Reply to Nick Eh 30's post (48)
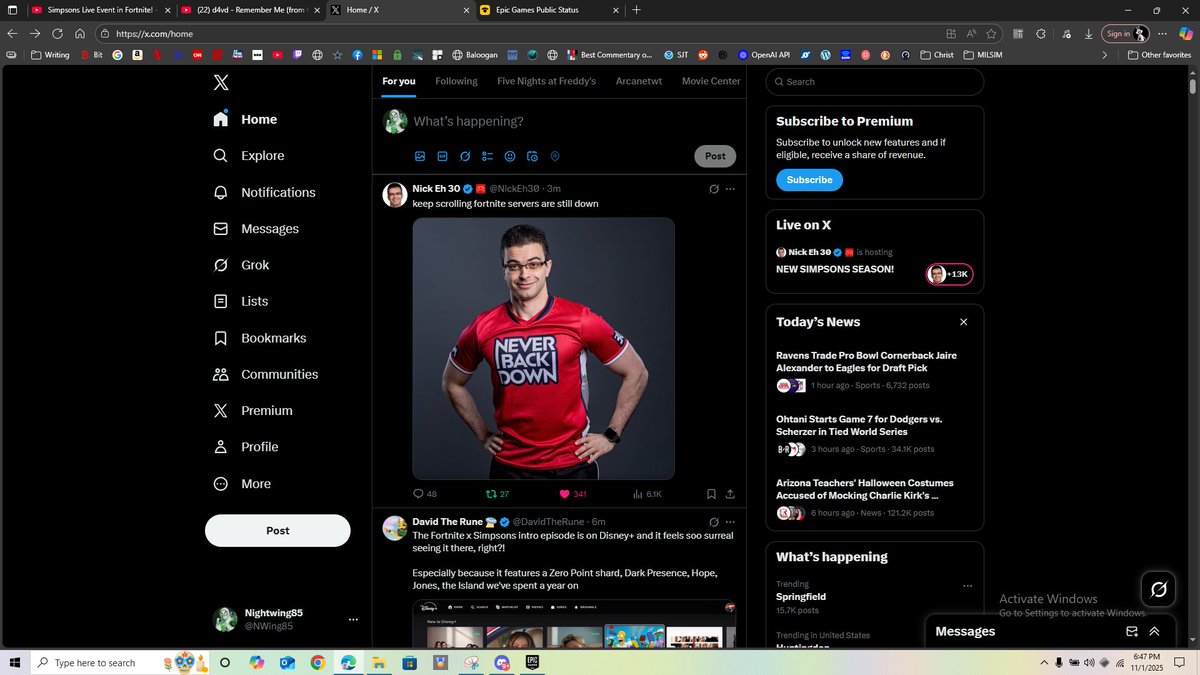This screenshot has height=675, width=1200. 425,494
